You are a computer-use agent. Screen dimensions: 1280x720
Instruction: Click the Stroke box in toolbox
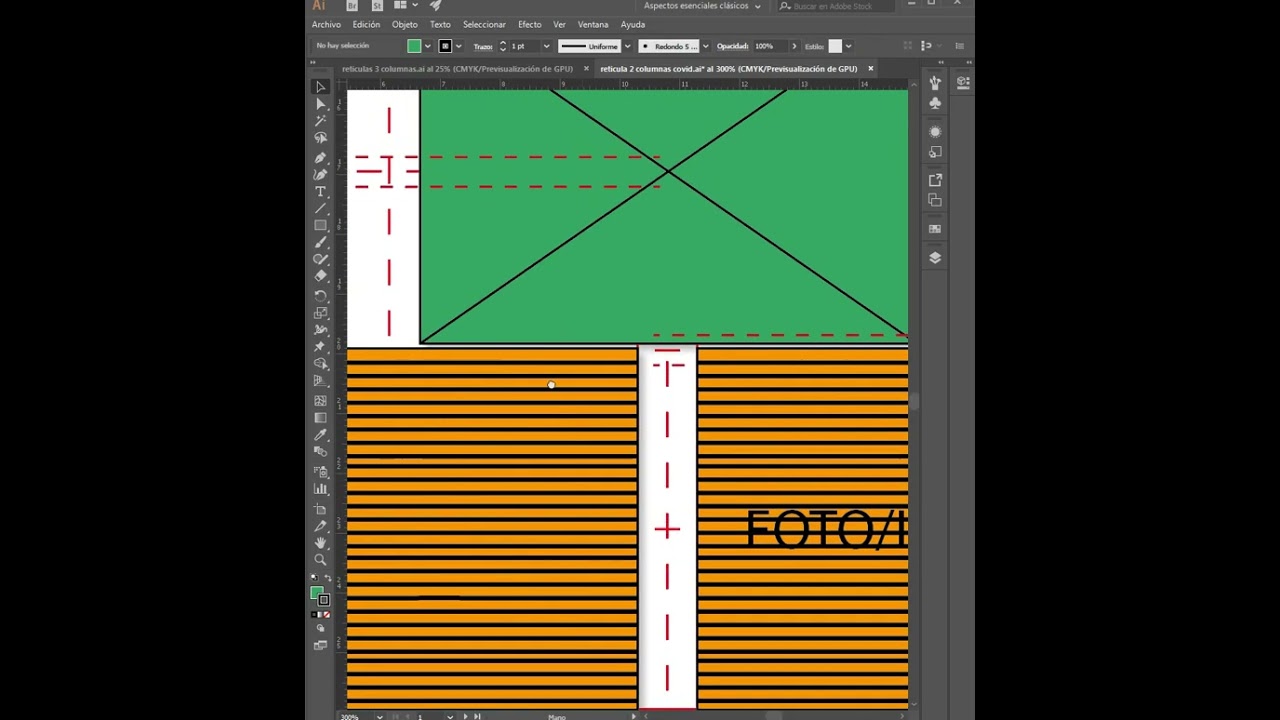pyautogui.click(x=324, y=600)
